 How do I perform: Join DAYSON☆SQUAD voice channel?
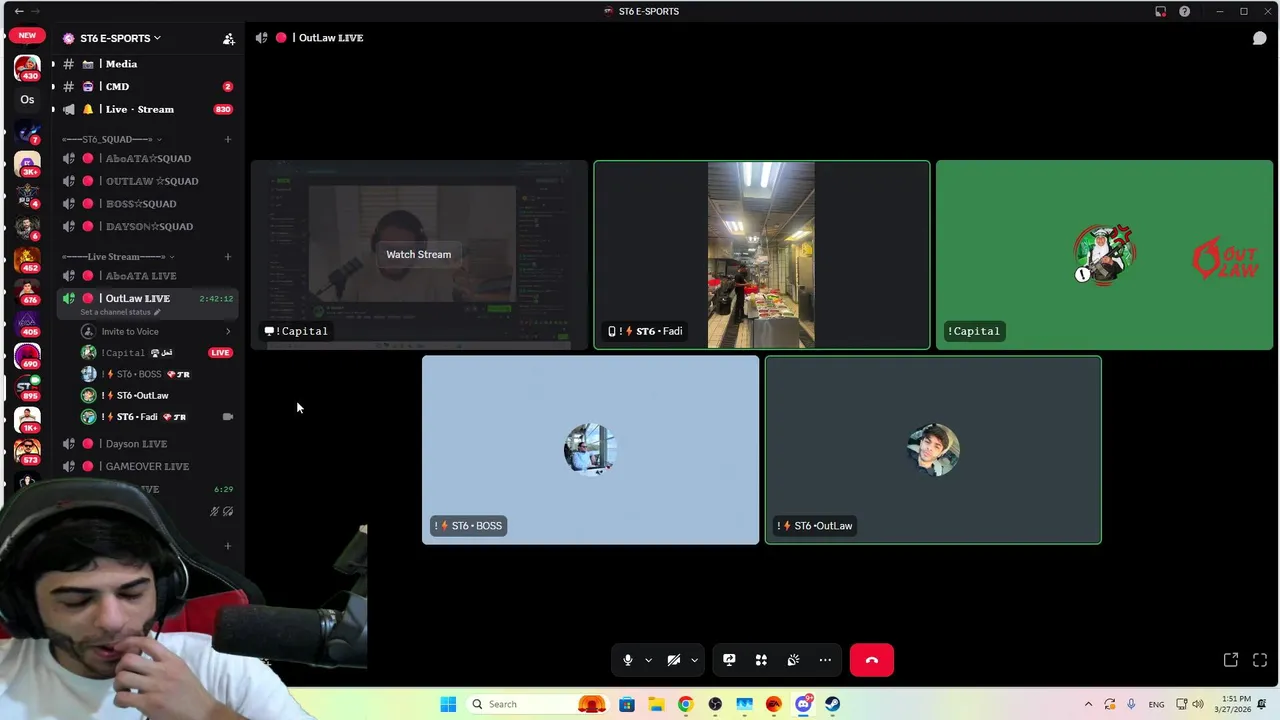point(146,226)
